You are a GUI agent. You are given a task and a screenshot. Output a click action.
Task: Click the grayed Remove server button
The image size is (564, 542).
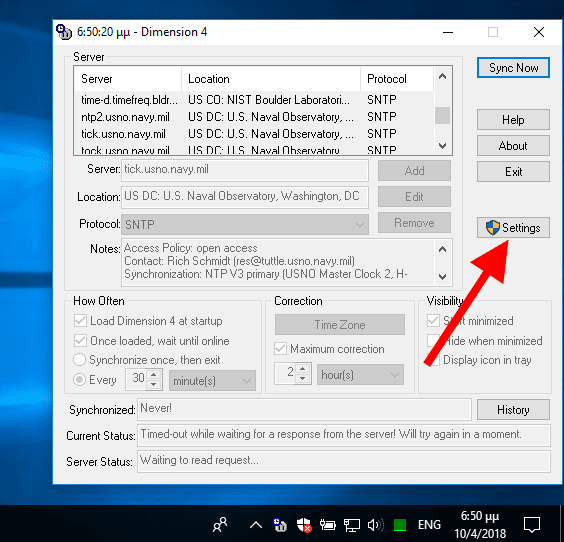pos(414,223)
